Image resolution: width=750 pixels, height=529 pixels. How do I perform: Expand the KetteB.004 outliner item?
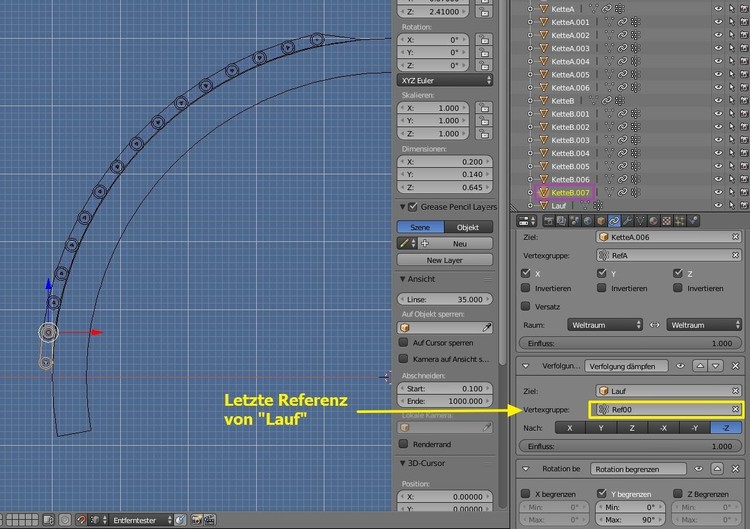pos(530,153)
